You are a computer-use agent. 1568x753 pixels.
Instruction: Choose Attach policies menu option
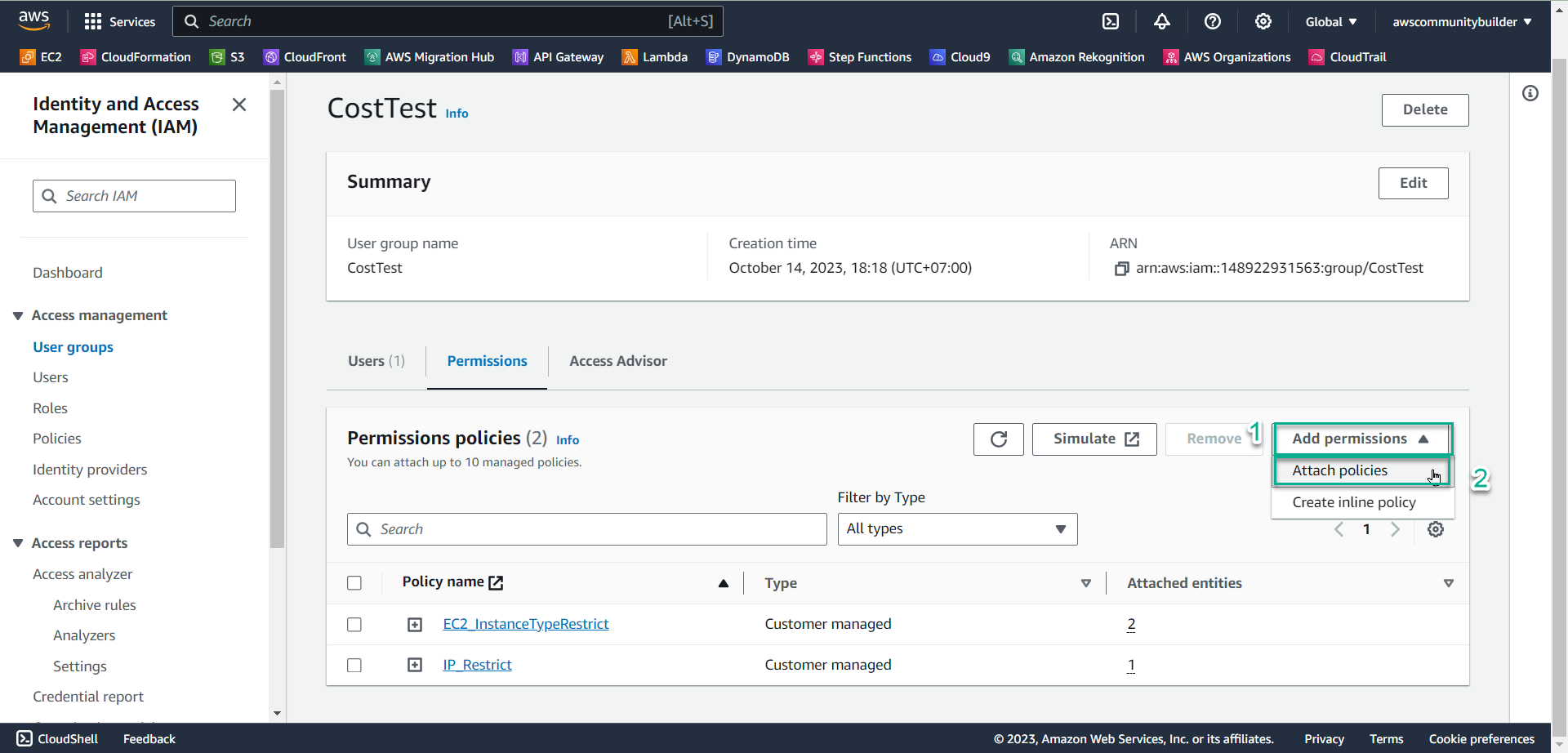point(1361,470)
